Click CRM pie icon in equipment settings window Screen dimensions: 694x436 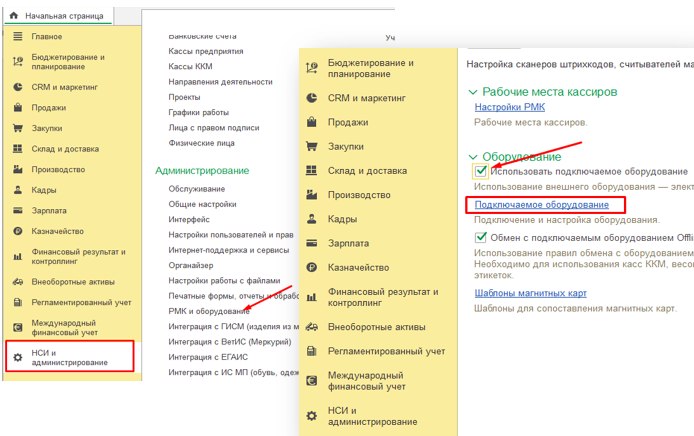(x=312, y=98)
